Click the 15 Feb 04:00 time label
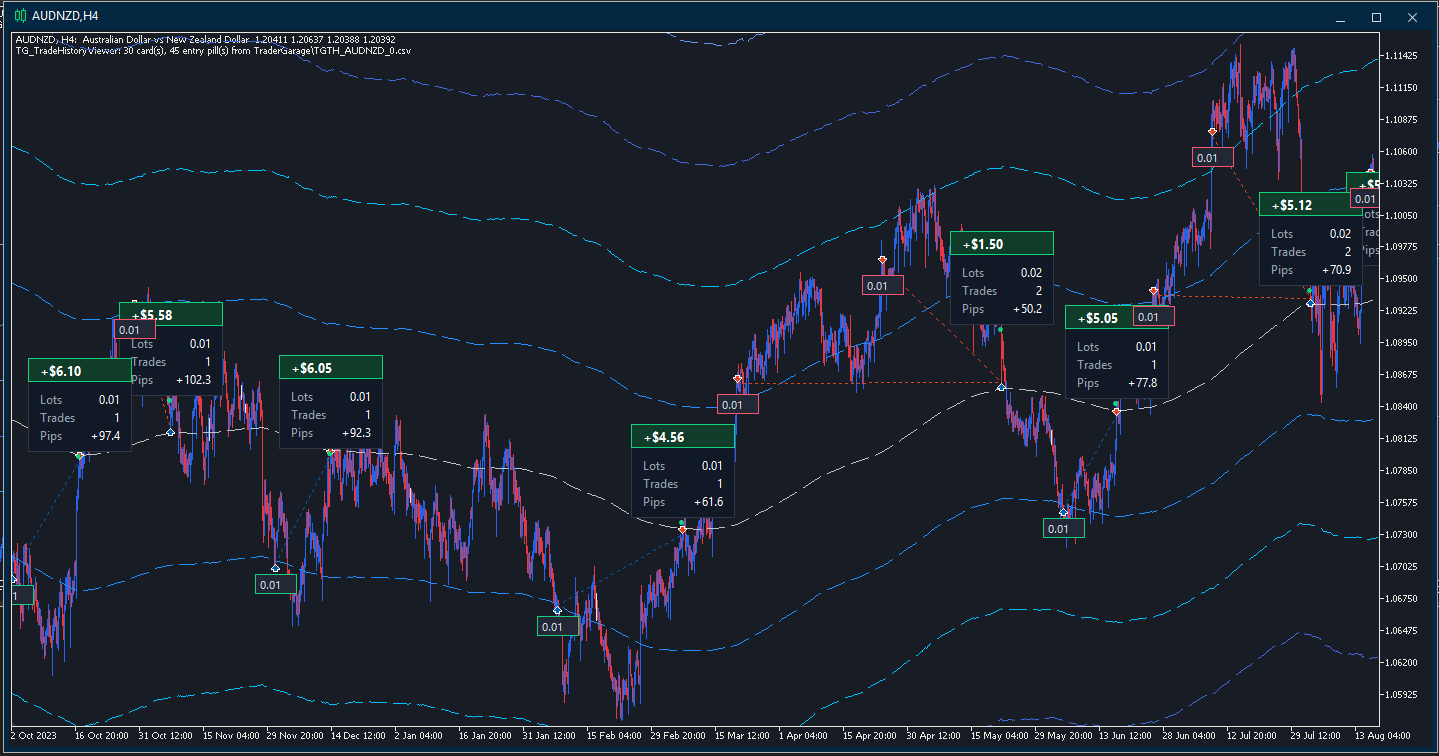Screen dimensions: 1439x756 [x=614, y=733]
